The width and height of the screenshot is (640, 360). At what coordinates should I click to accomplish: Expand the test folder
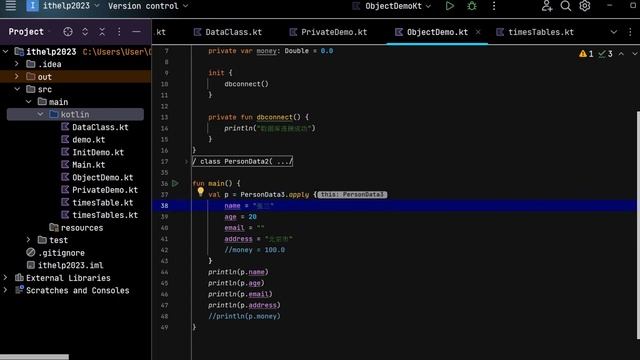28,240
